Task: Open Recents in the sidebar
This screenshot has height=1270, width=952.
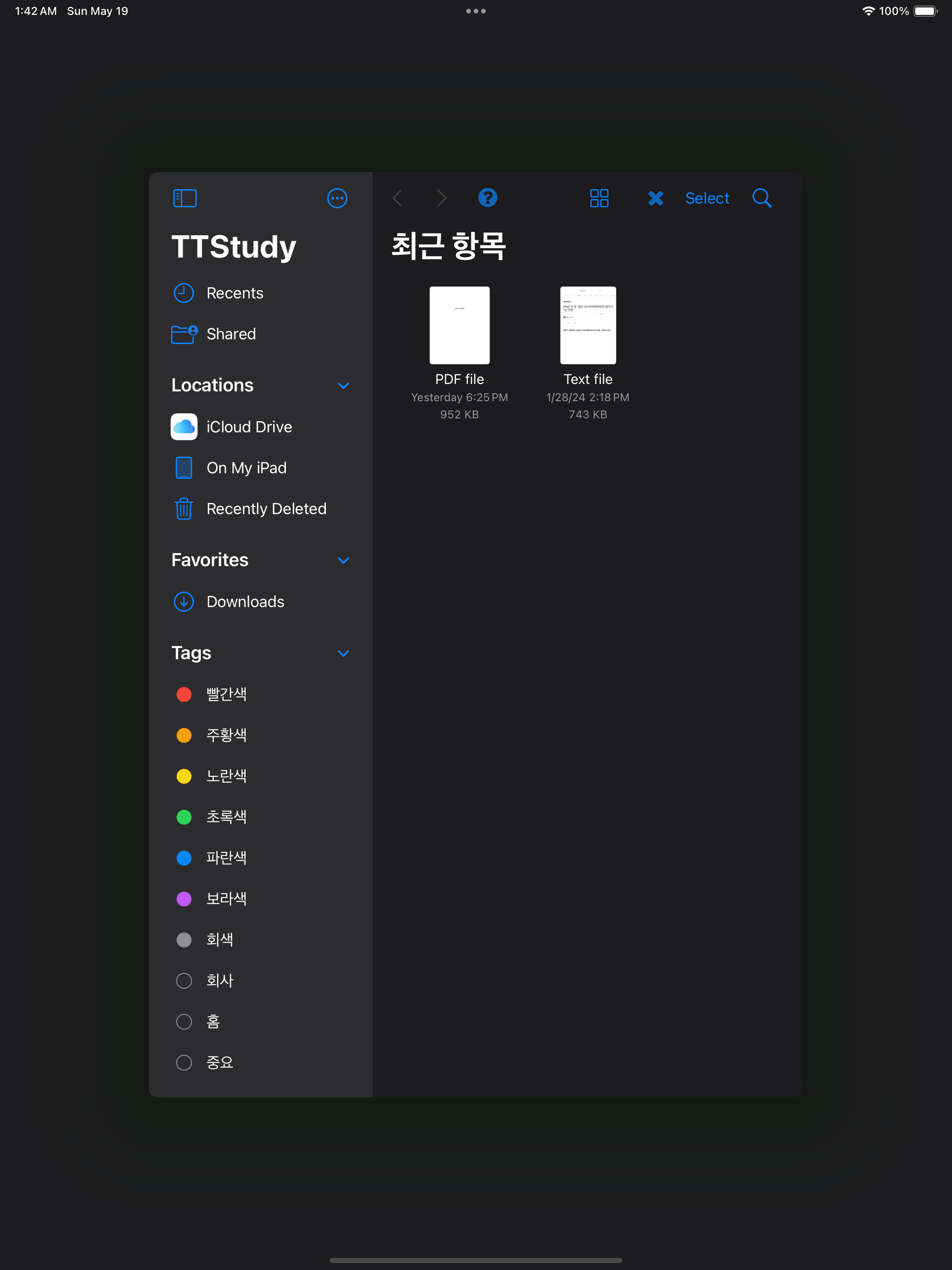Action: (234, 293)
